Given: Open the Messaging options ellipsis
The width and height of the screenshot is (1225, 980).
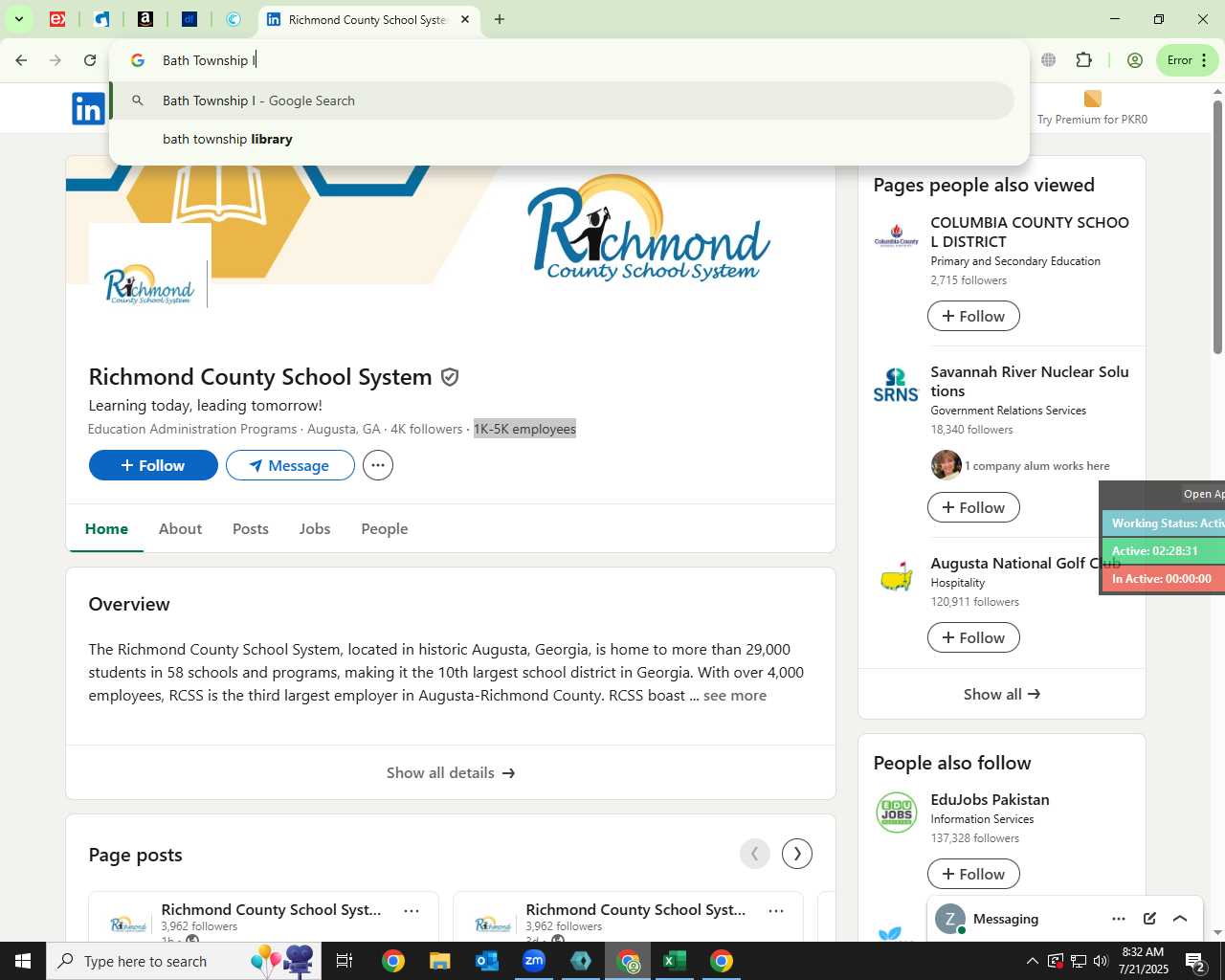Looking at the screenshot, I should click(x=1119, y=919).
